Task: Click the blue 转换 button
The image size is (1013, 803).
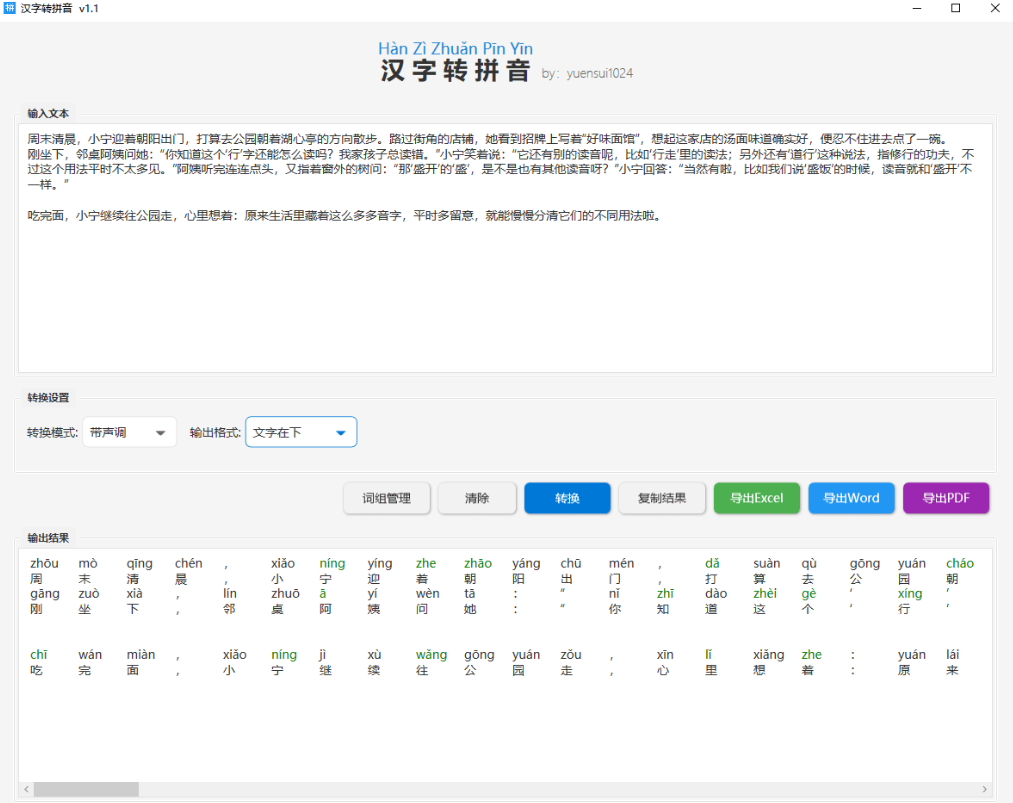Action: pyautogui.click(x=567, y=498)
